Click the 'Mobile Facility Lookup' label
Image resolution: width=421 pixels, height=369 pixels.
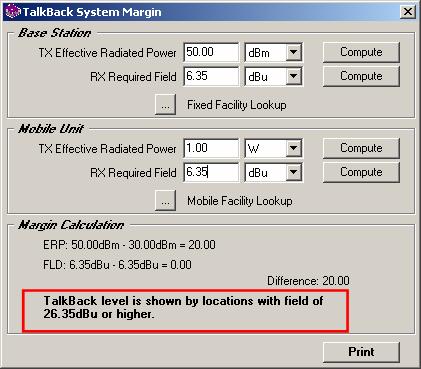240,201
